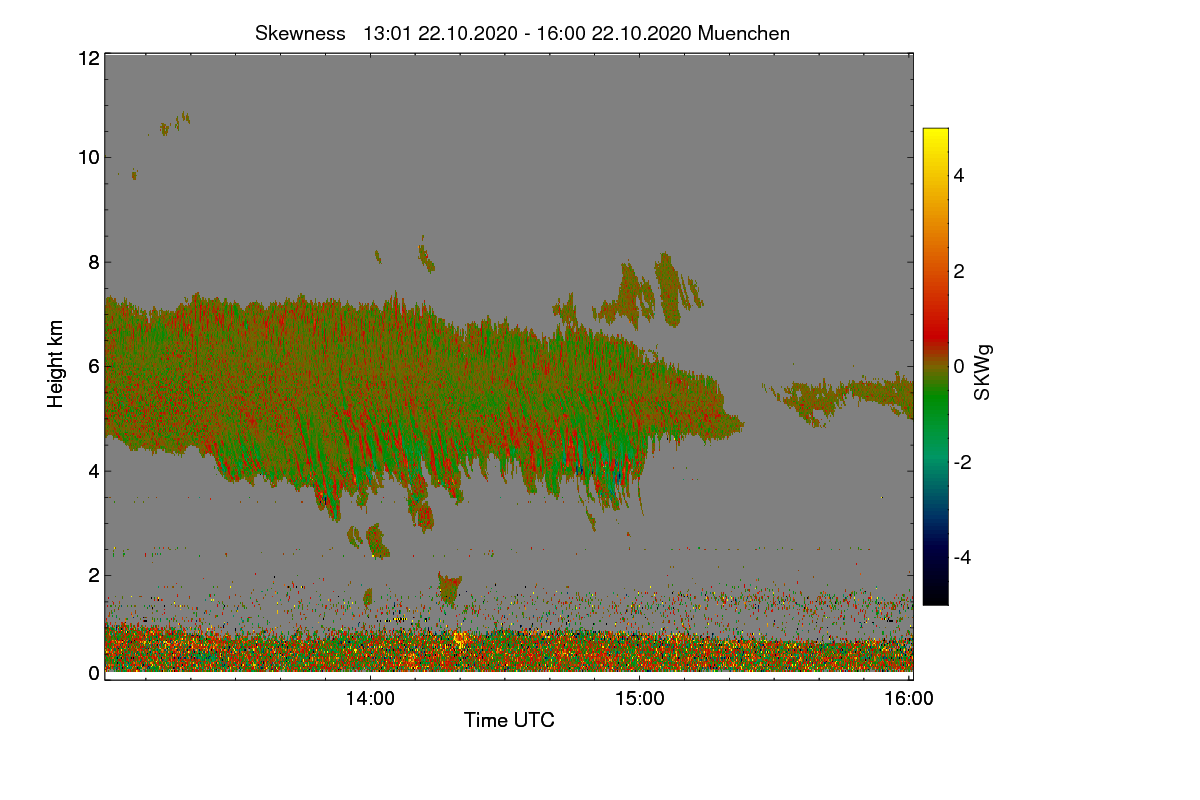Click the 6 height axis tick label
The image size is (1200, 800).
(x=94, y=366)
